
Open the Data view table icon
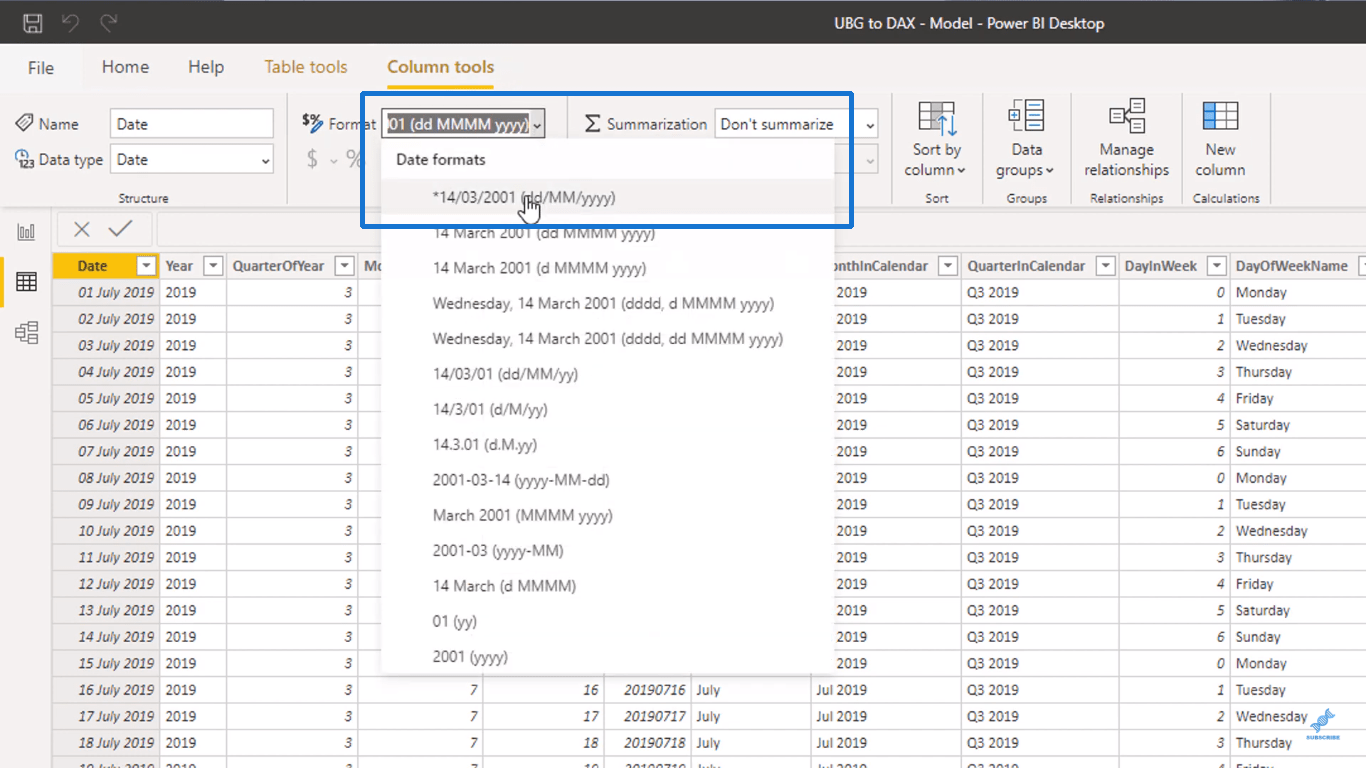[26, 282]
